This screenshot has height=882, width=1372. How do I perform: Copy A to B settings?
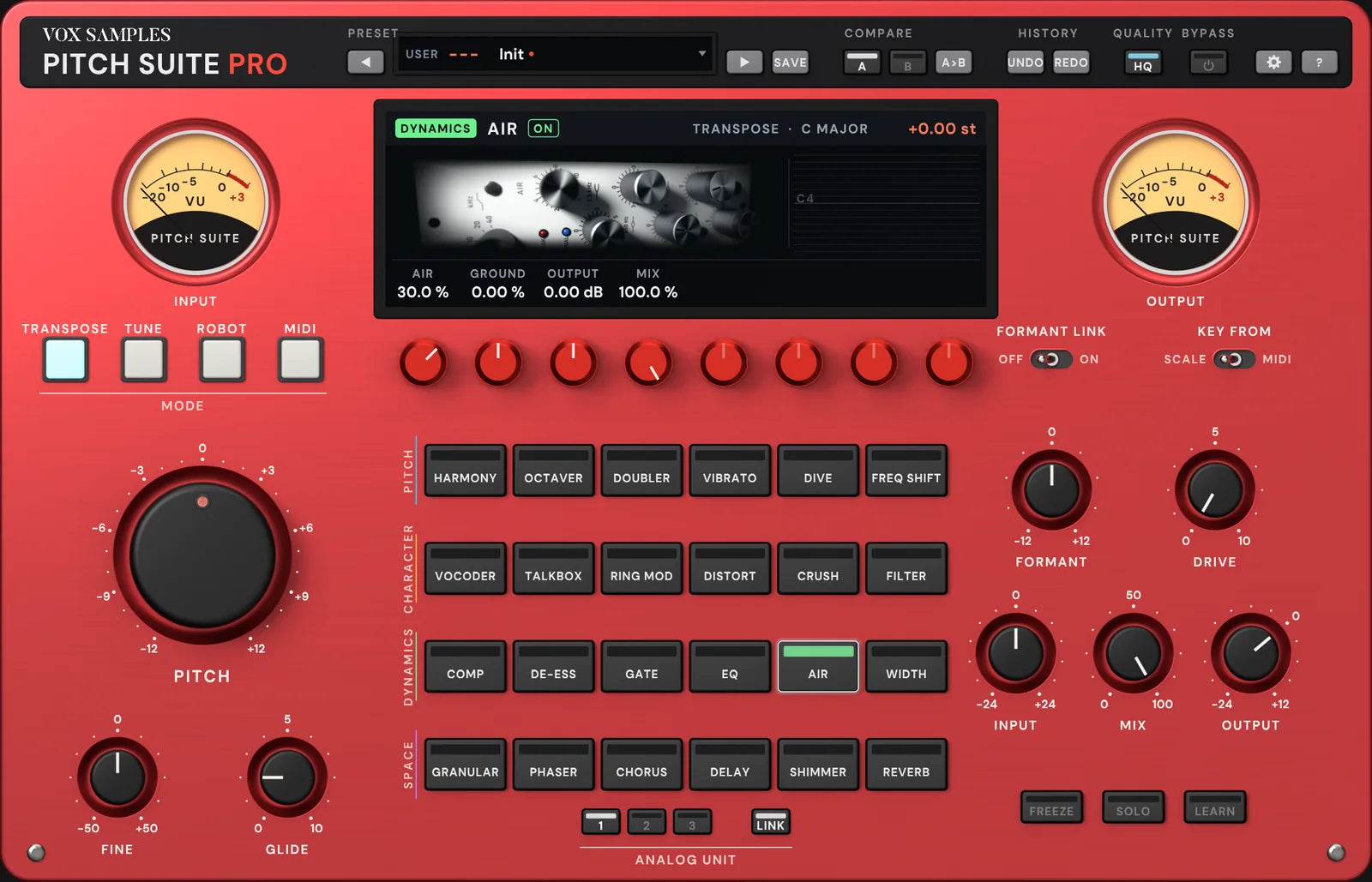coord(954,63)
